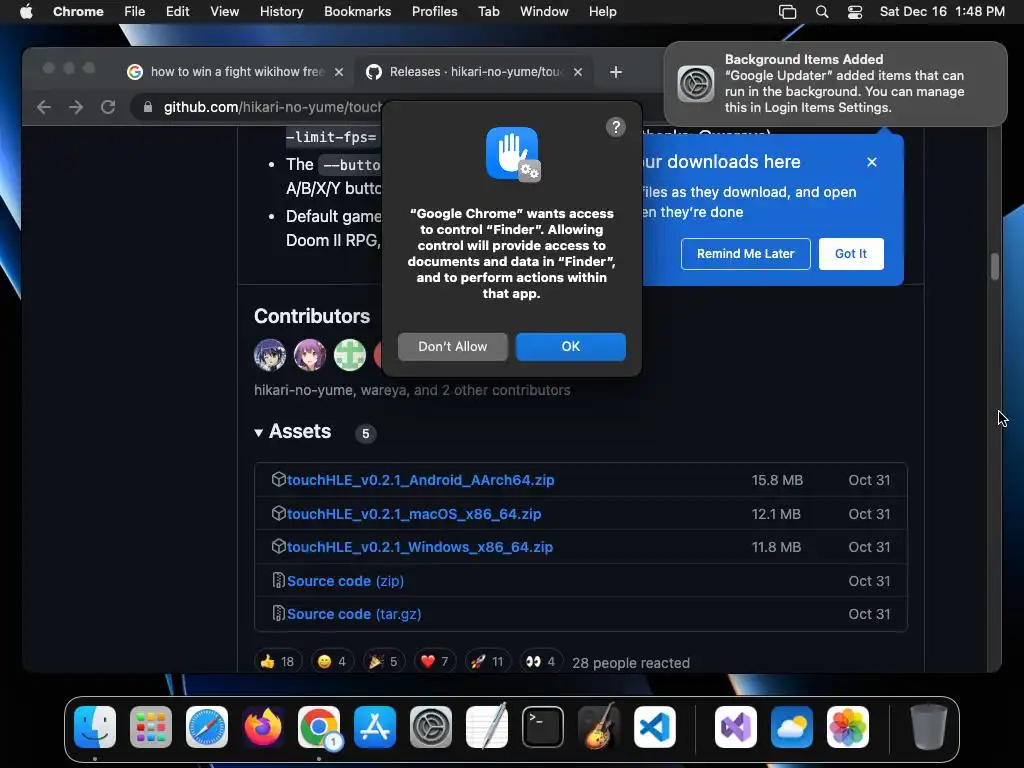1024x768 pixels.
Task: Click Remind Me Later in the downloads bubble
Action: point(745,253)
